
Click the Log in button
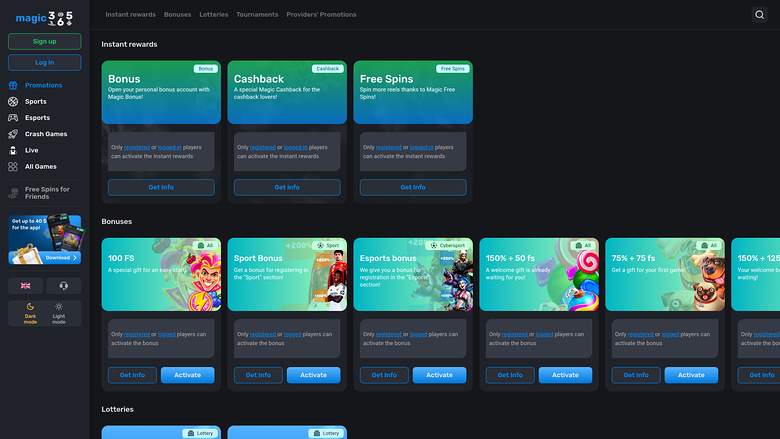tap(45, 63)
